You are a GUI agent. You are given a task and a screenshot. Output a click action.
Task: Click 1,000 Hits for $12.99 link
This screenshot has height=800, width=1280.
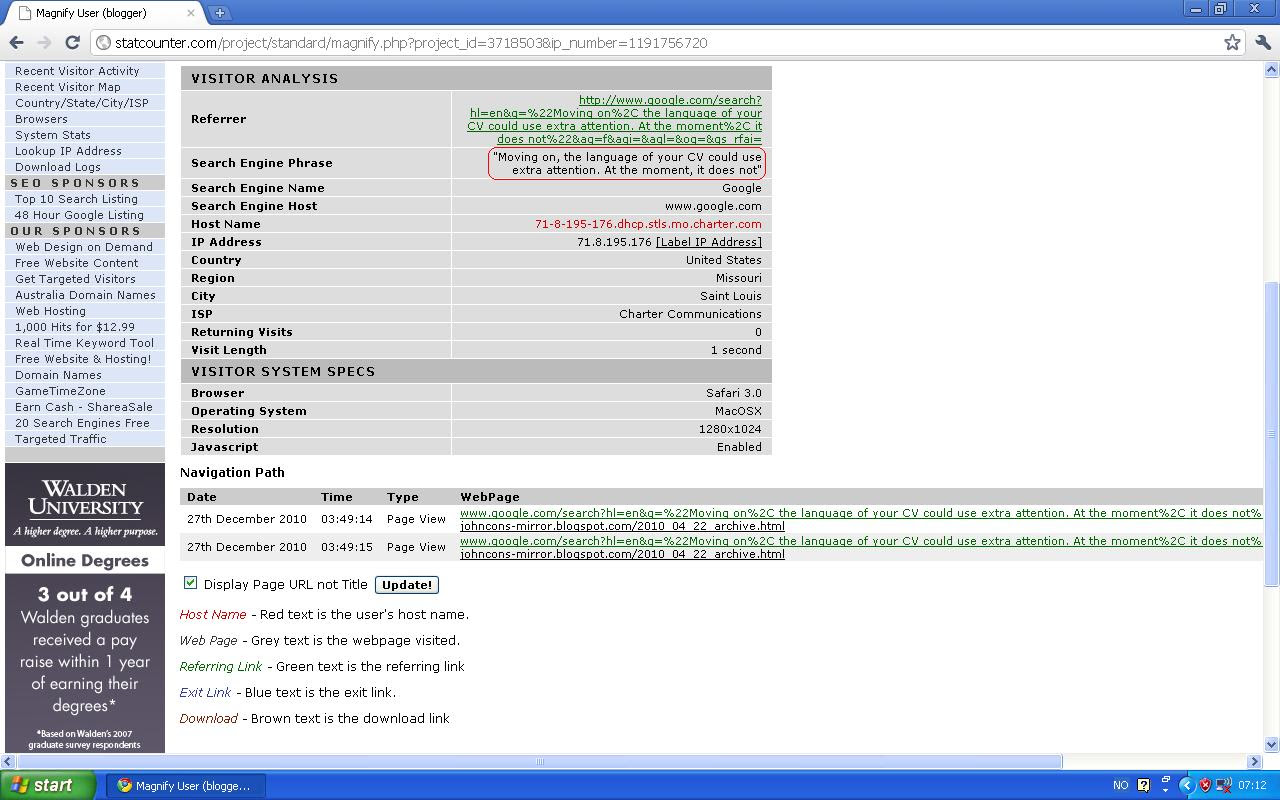pyautogui.click(x=74, y=327)
